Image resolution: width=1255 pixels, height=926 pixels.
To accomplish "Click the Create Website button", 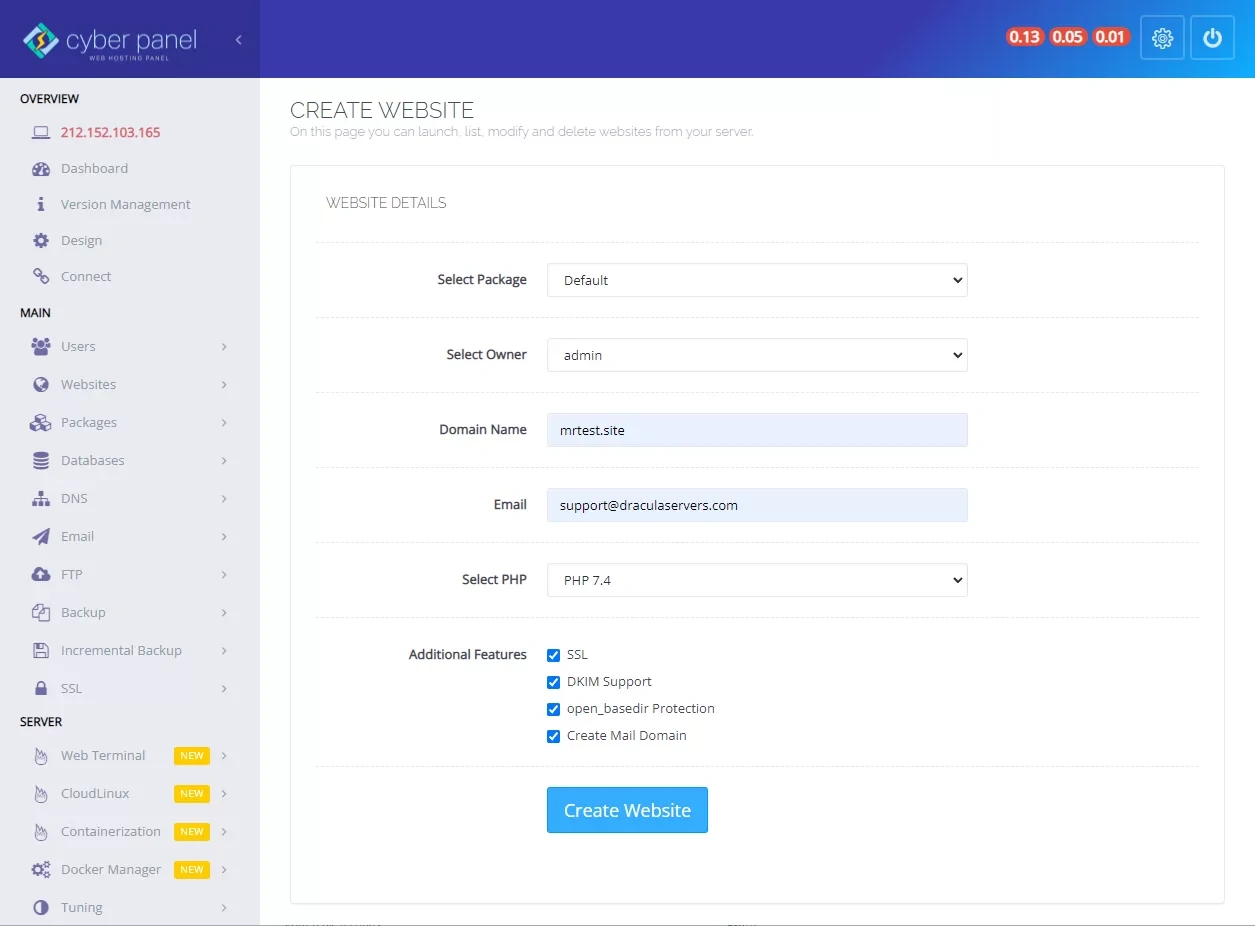I will (627, 810).
